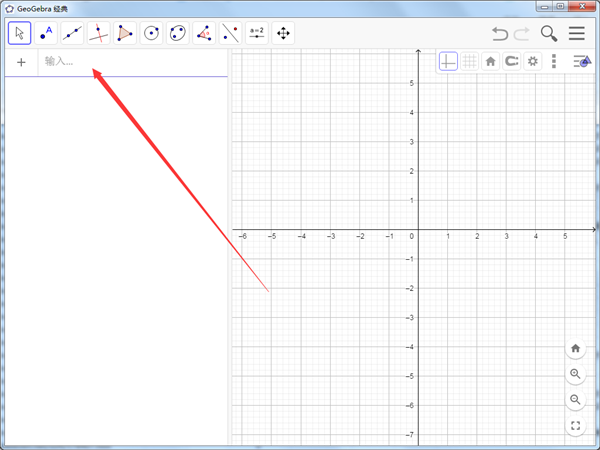Select the Ellipse conic tool

pos(178,33)
